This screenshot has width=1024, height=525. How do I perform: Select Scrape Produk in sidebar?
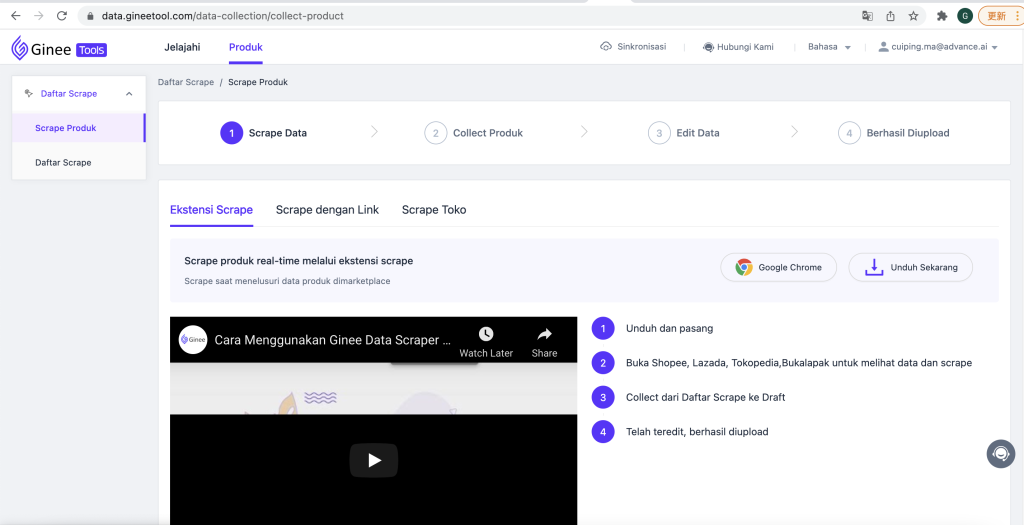point(78,128)
